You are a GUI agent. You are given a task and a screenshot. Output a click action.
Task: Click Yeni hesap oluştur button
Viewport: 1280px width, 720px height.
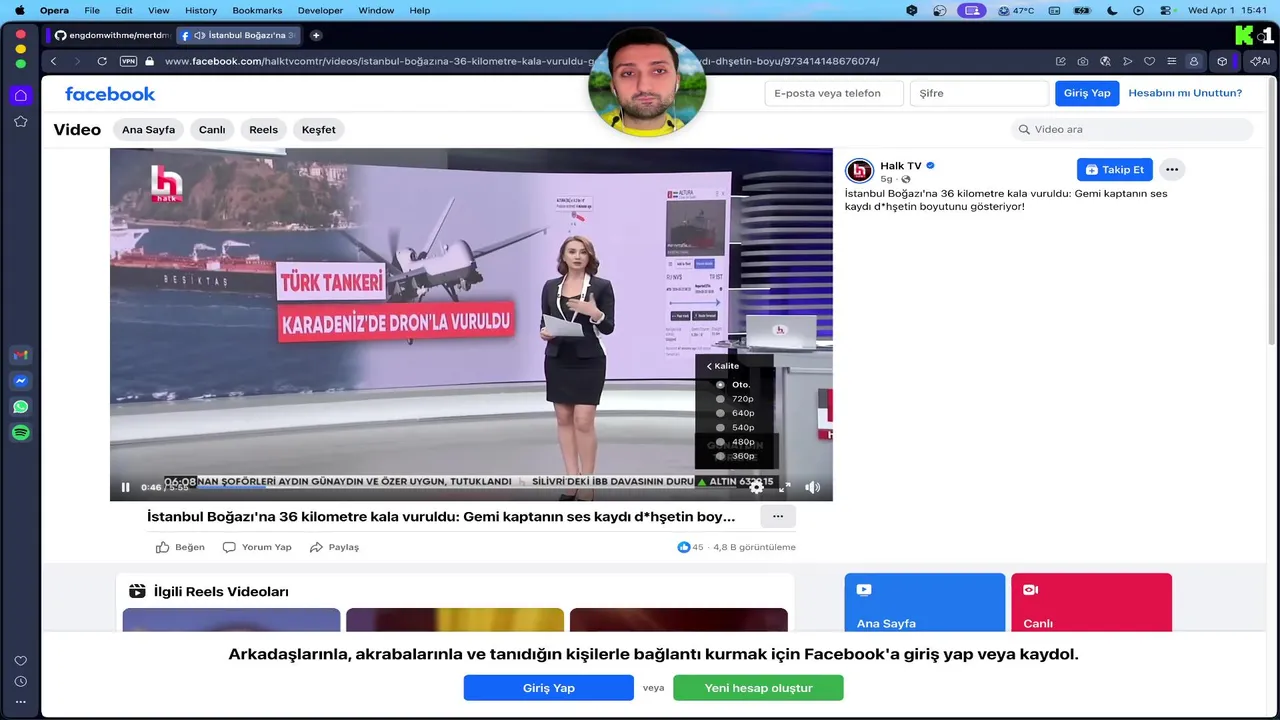click(x=758, y=688)
